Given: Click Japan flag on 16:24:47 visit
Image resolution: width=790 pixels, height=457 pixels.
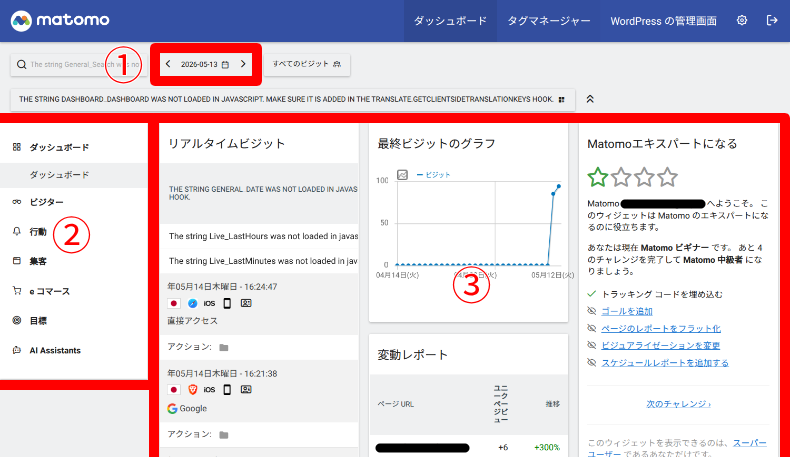Looking at the screenshot, I should click(x=174, y=303).
